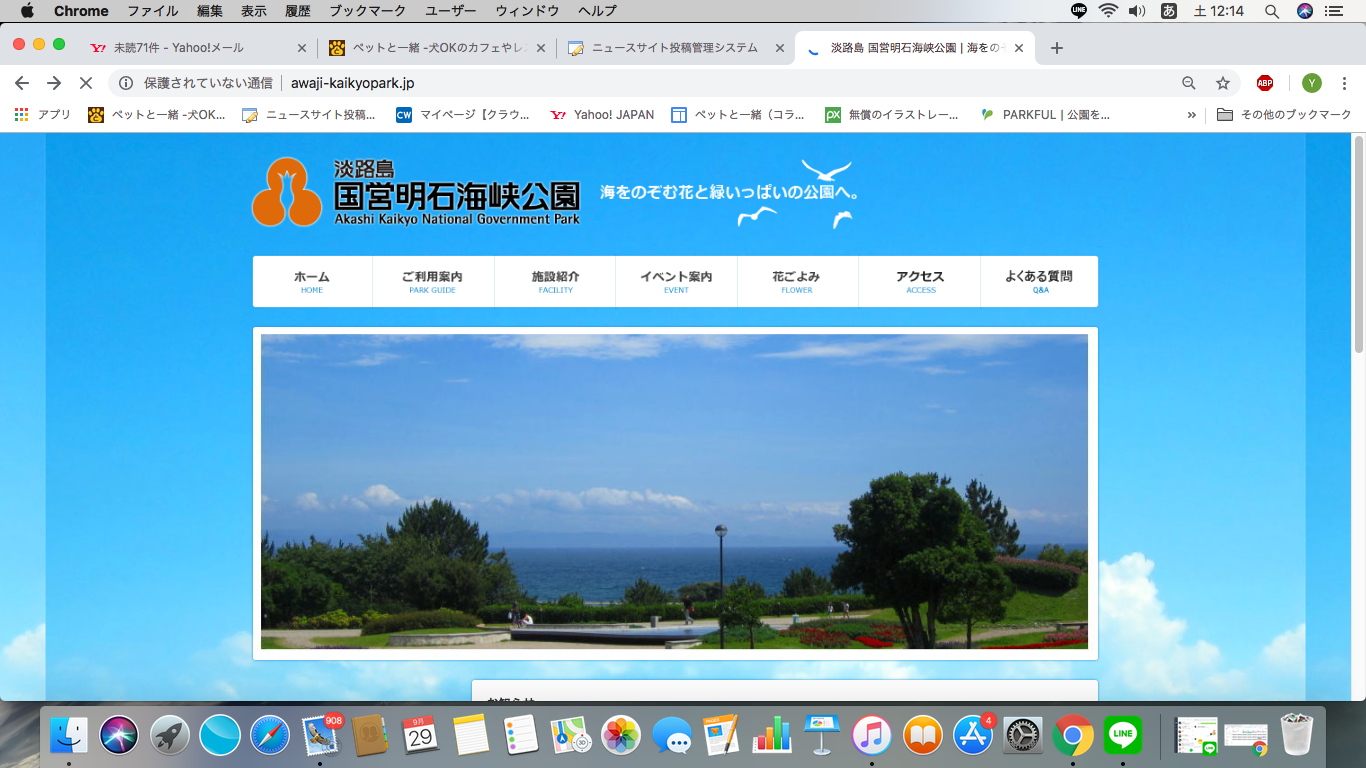This screenshot has height=768, width=1366.
Task: Open Launchpad rocket icon in Dock
Action: coord(170,736)
